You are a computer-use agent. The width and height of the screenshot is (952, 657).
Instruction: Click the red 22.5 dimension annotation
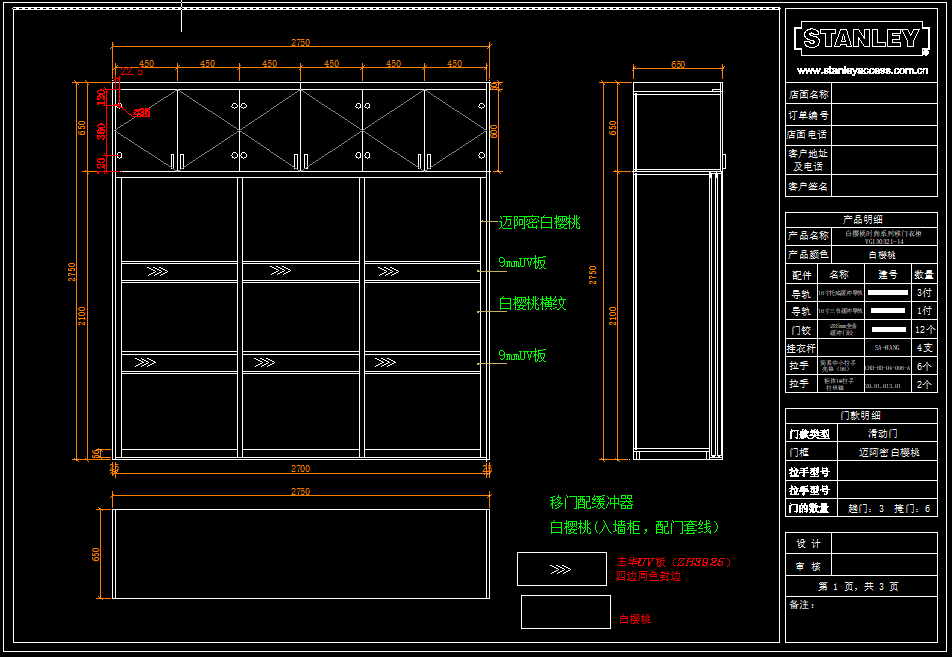(x=131, y=72)
